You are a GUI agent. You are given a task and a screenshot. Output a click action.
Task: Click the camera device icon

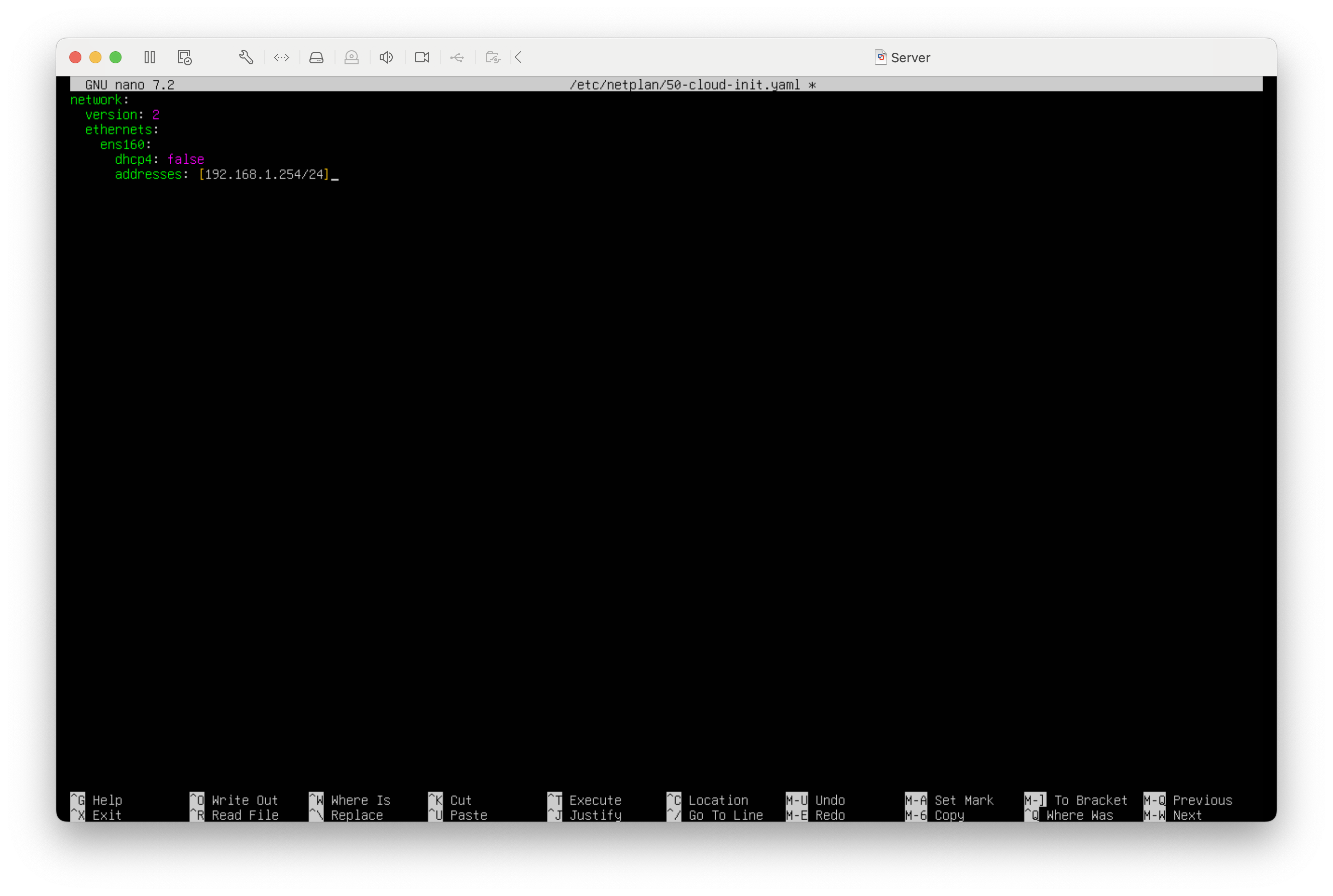click(x=422, y=57)
